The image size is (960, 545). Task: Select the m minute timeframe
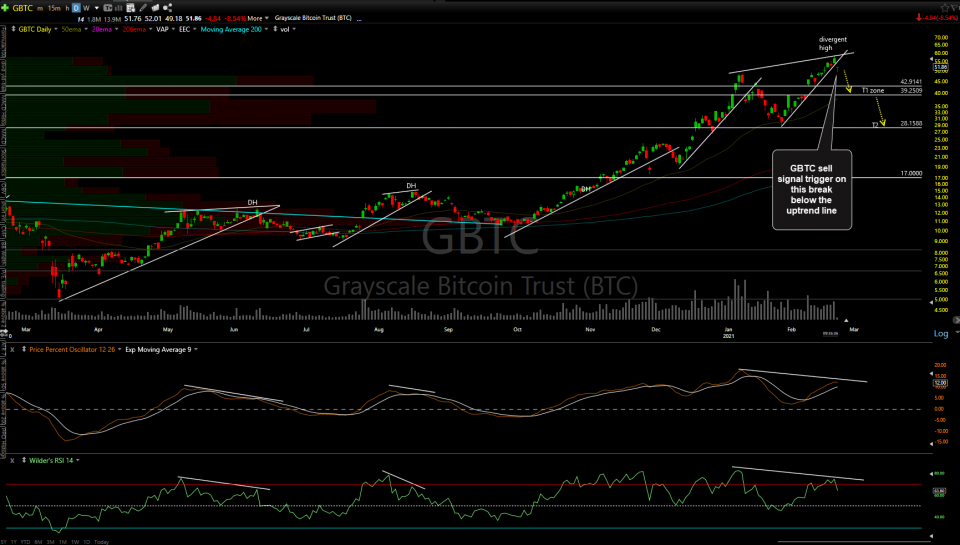point(40,9)
